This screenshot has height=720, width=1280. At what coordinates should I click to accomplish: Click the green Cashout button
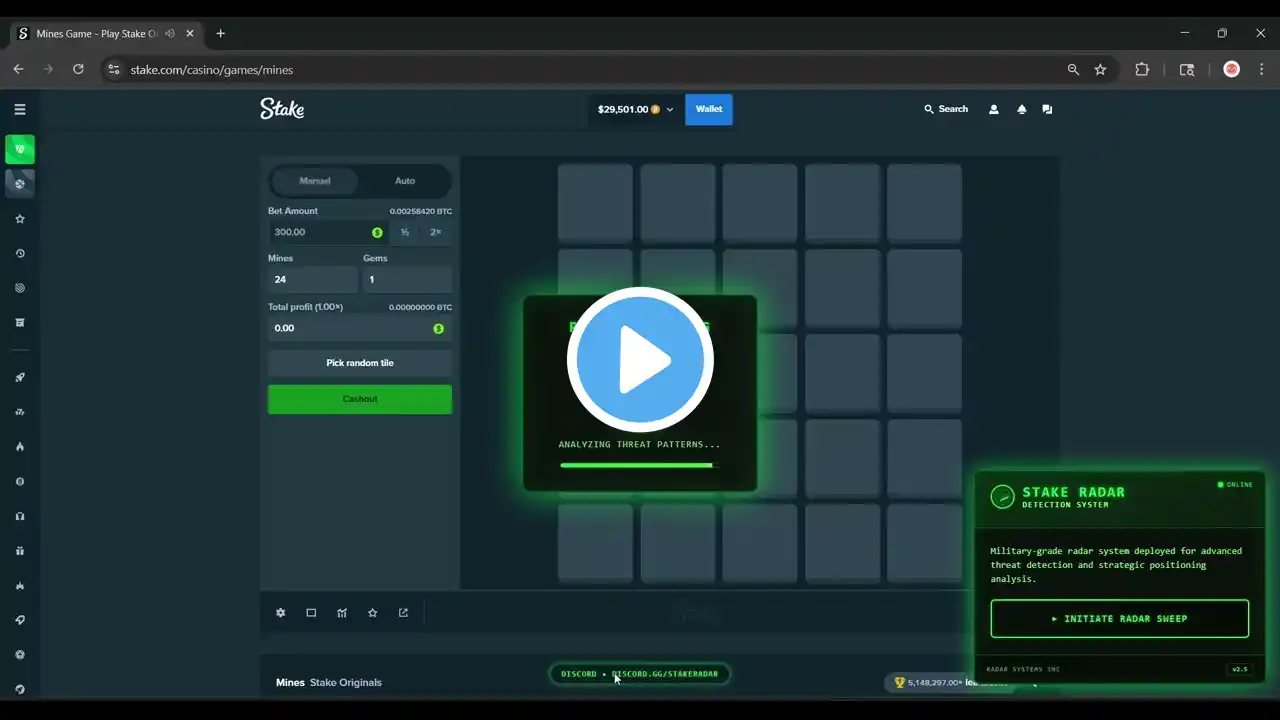pyautogui.click(x=360, y=399)
